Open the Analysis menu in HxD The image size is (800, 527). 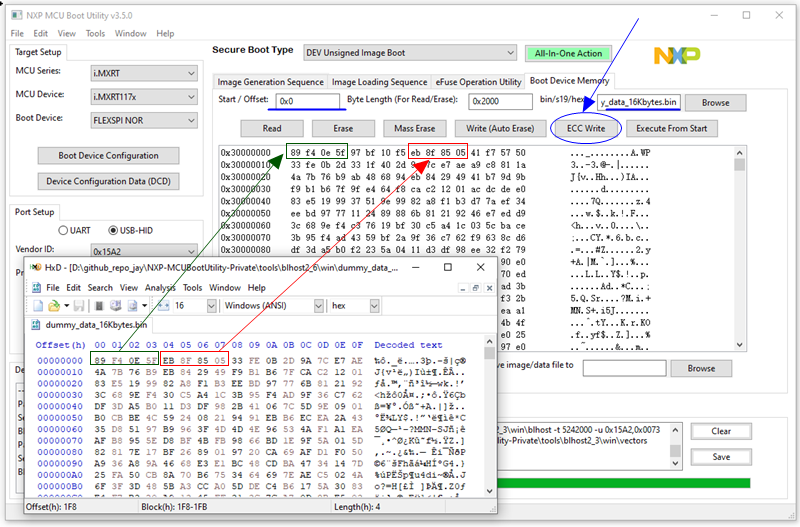point(160,288)
